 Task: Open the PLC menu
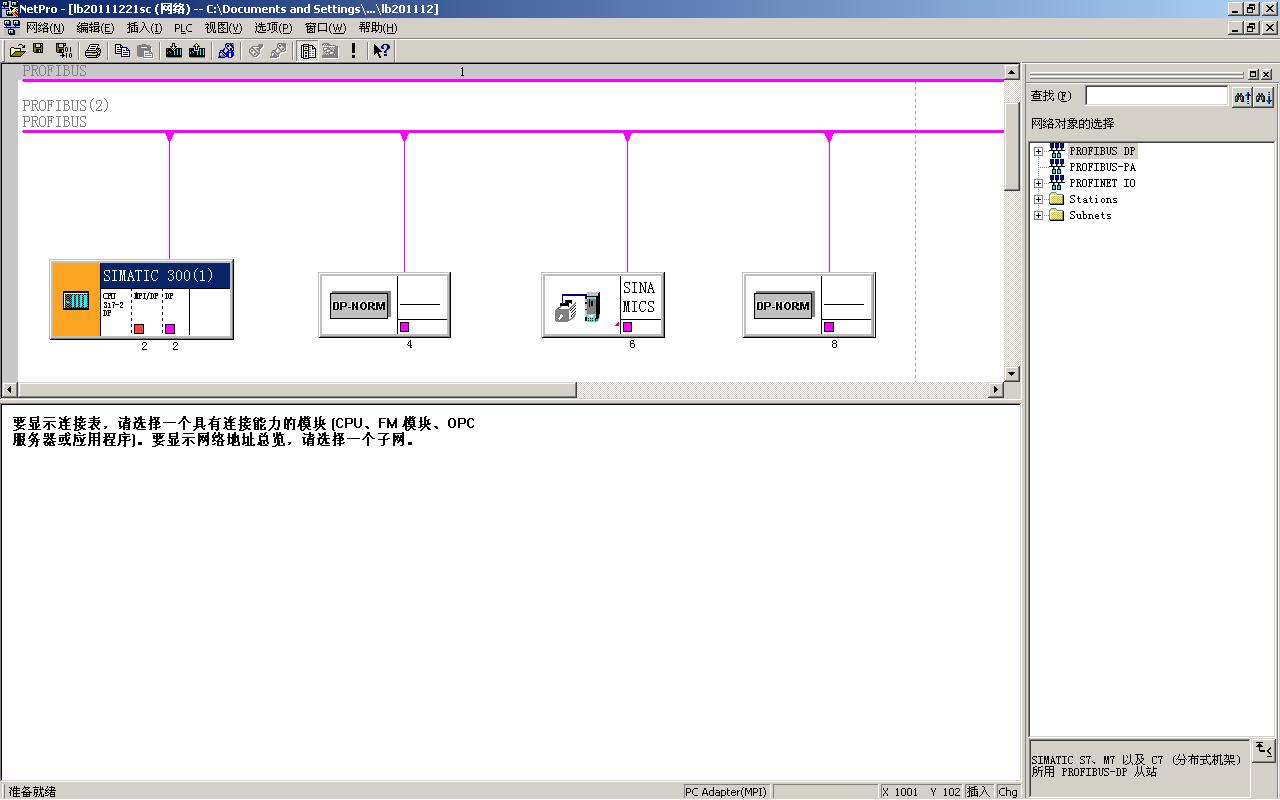point(183,28)
